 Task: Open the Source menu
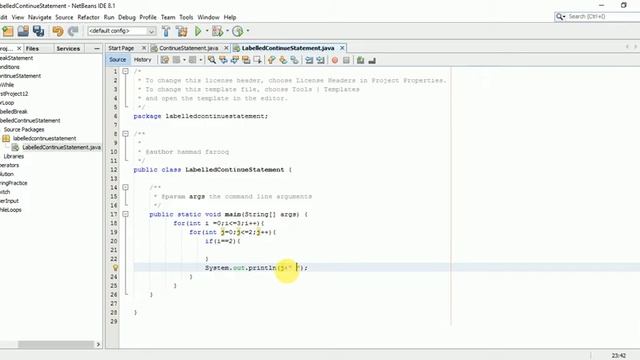tap(64, 17)
